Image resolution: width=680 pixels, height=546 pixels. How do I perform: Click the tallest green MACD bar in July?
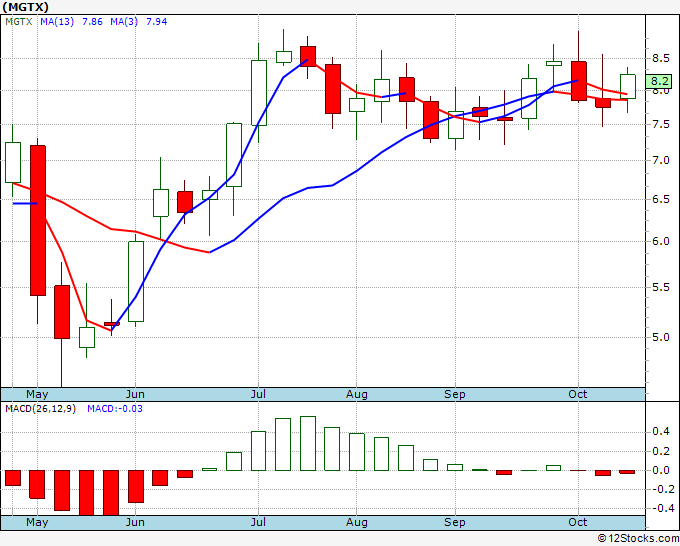coord(308,444)
